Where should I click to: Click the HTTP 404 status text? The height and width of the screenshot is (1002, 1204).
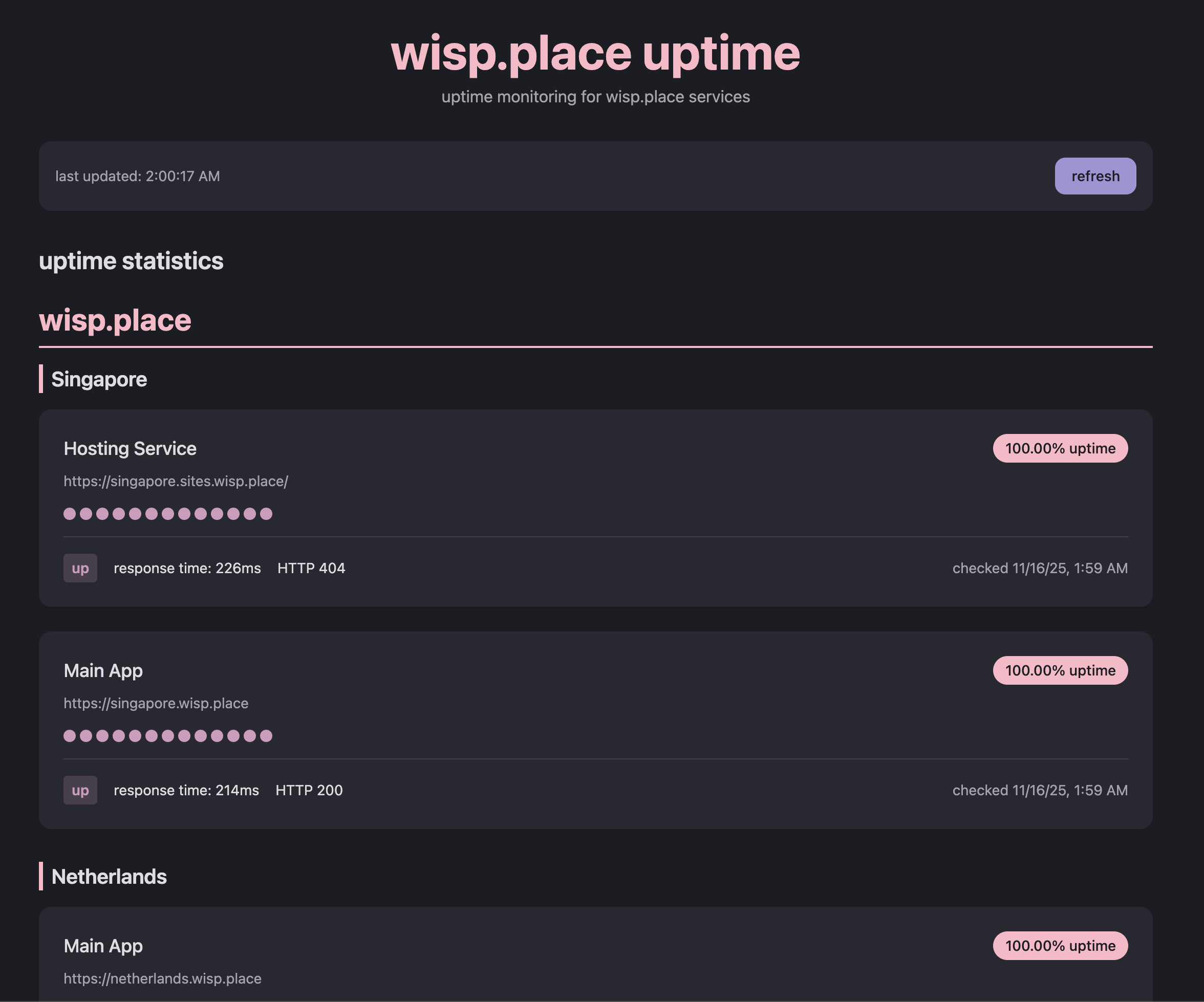pyautogui.click(x=311, y=568)
